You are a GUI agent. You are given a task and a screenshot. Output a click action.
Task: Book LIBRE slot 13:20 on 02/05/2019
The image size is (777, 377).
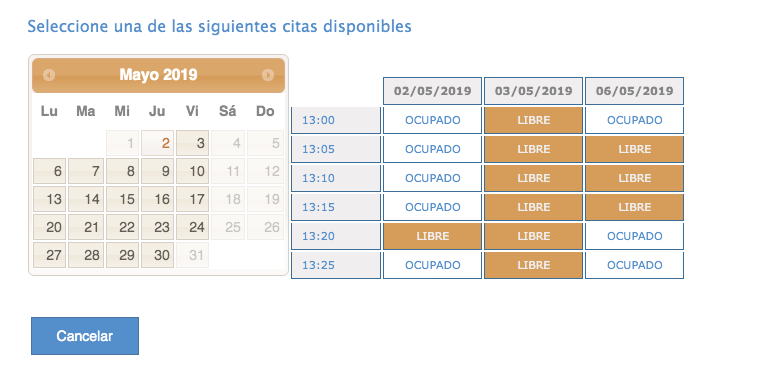point(433,236)
